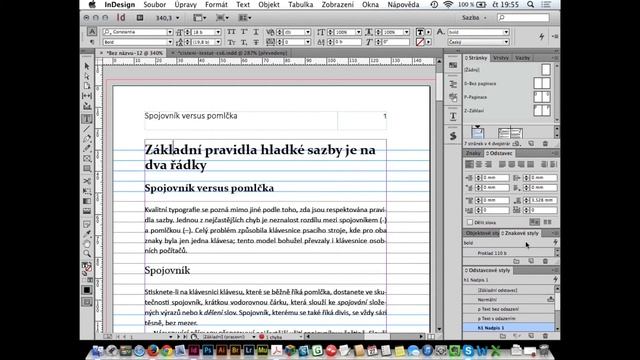640x360 pixels.
Task: Click the Apply Color black swatch in toolbox
Action: point(87,290)
